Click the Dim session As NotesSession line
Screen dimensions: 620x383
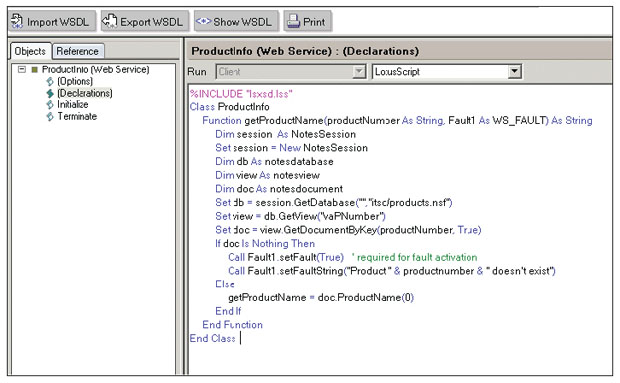(285, 134)
